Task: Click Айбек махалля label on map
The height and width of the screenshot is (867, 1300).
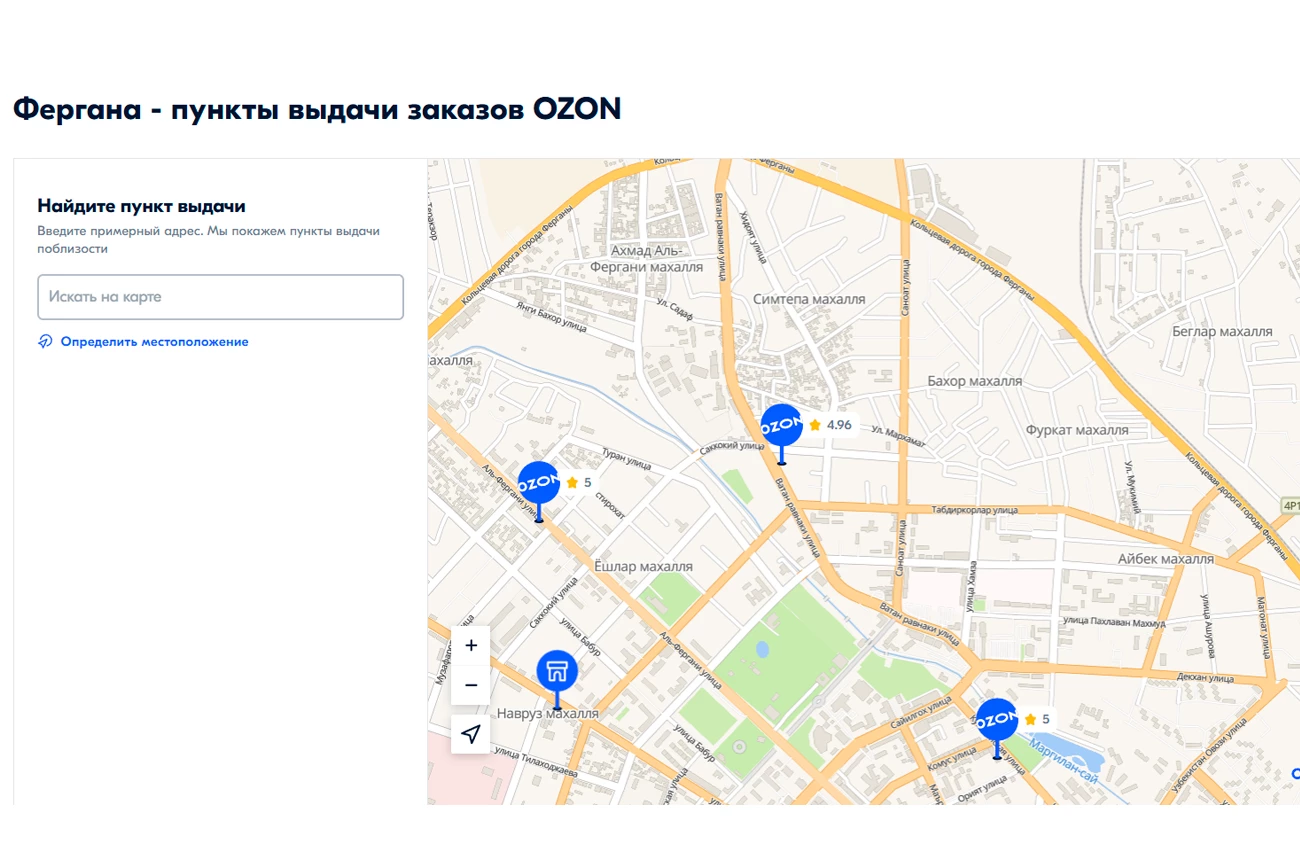Action: coord(1166,559)
